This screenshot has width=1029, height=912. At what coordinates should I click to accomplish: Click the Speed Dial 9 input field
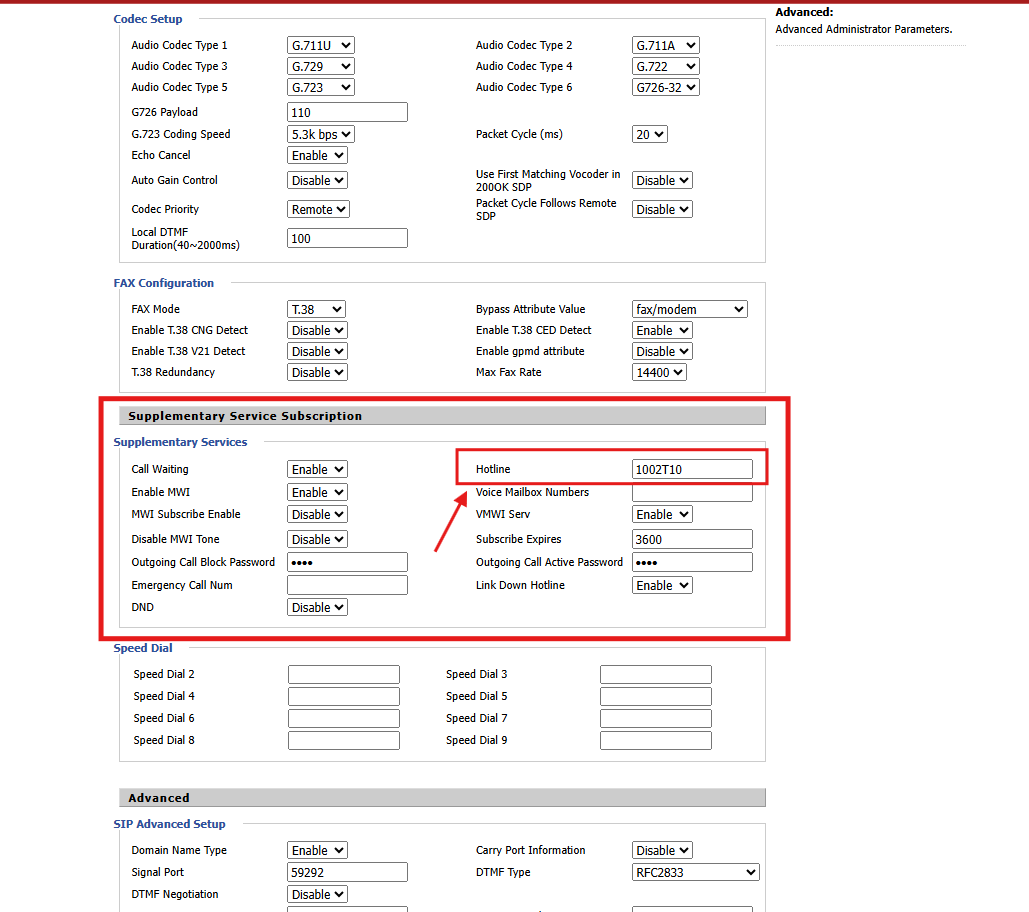[x=656, y=740]
